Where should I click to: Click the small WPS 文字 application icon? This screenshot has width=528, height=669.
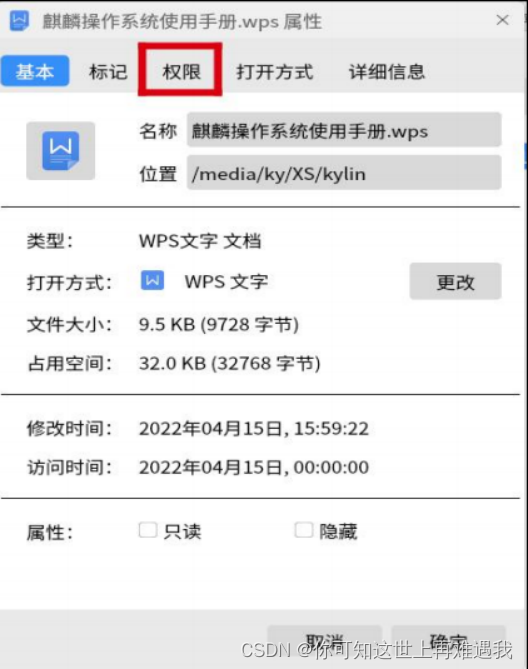(x=152, y=281)
